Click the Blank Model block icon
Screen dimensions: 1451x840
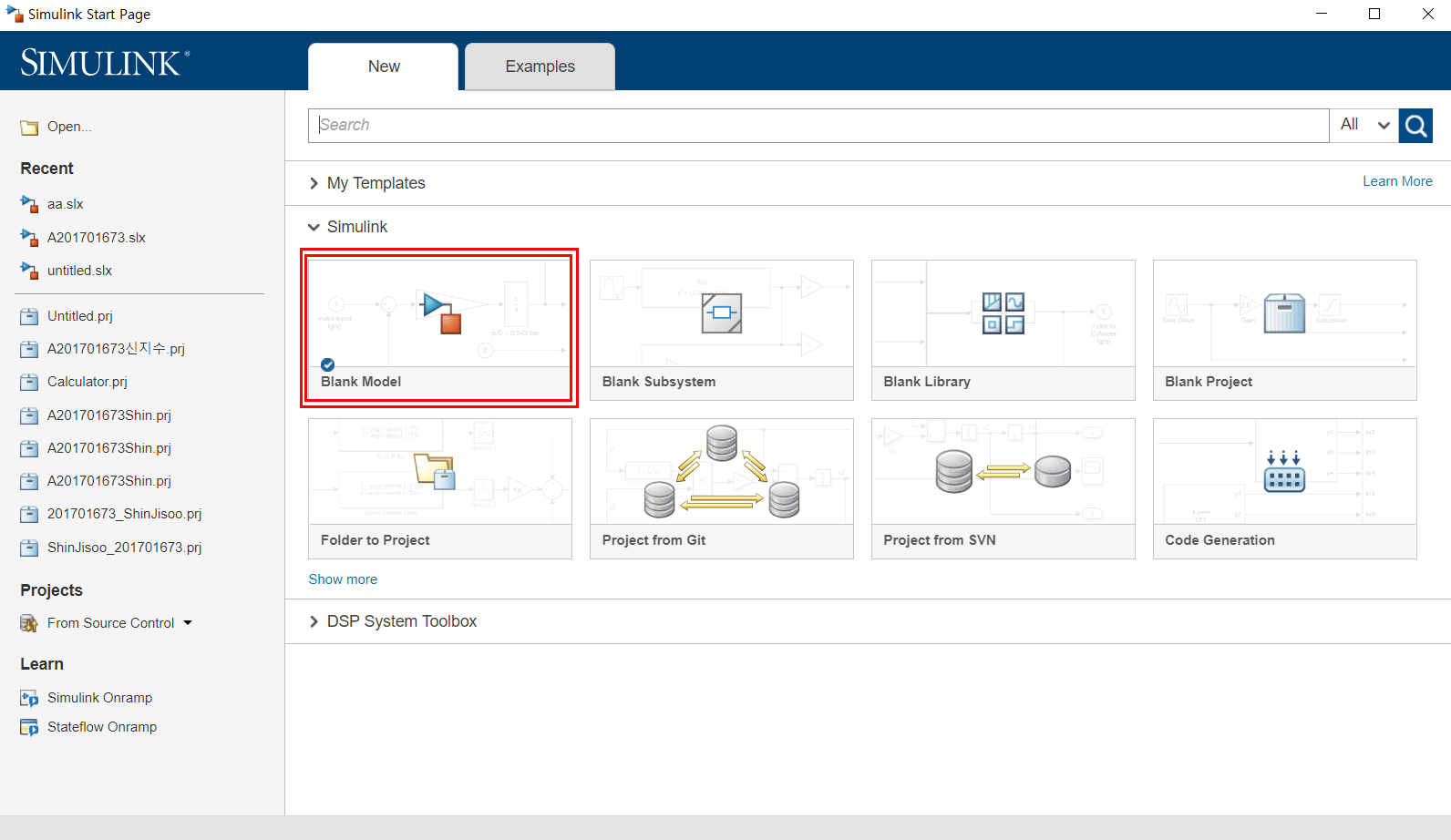442,312
